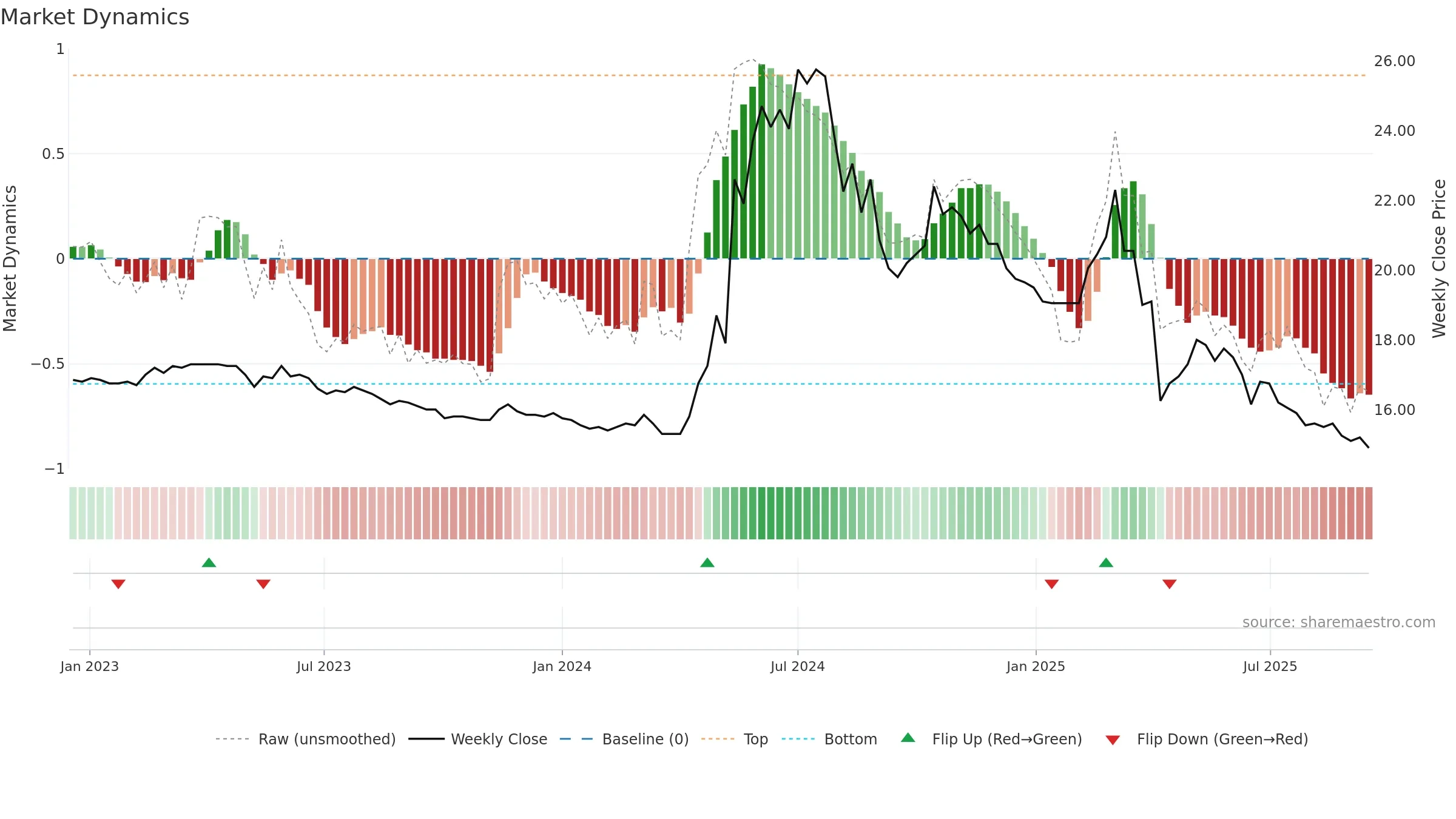This screenshot has height=819, width=1456.
Task: Click the final dark red heat strip cell
Action: (1369, 513)
